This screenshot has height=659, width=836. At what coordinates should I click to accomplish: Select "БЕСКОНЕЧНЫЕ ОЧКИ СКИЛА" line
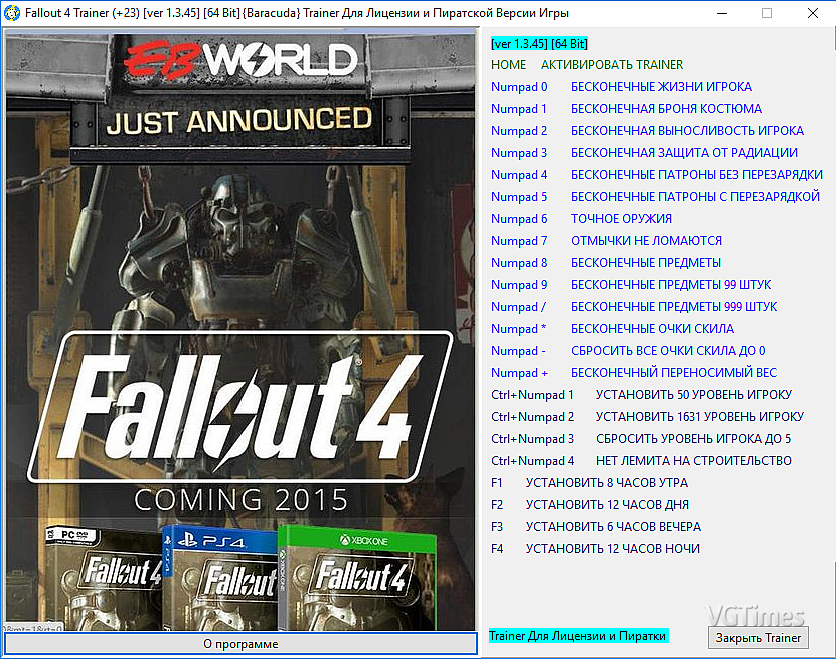[612, 329]
